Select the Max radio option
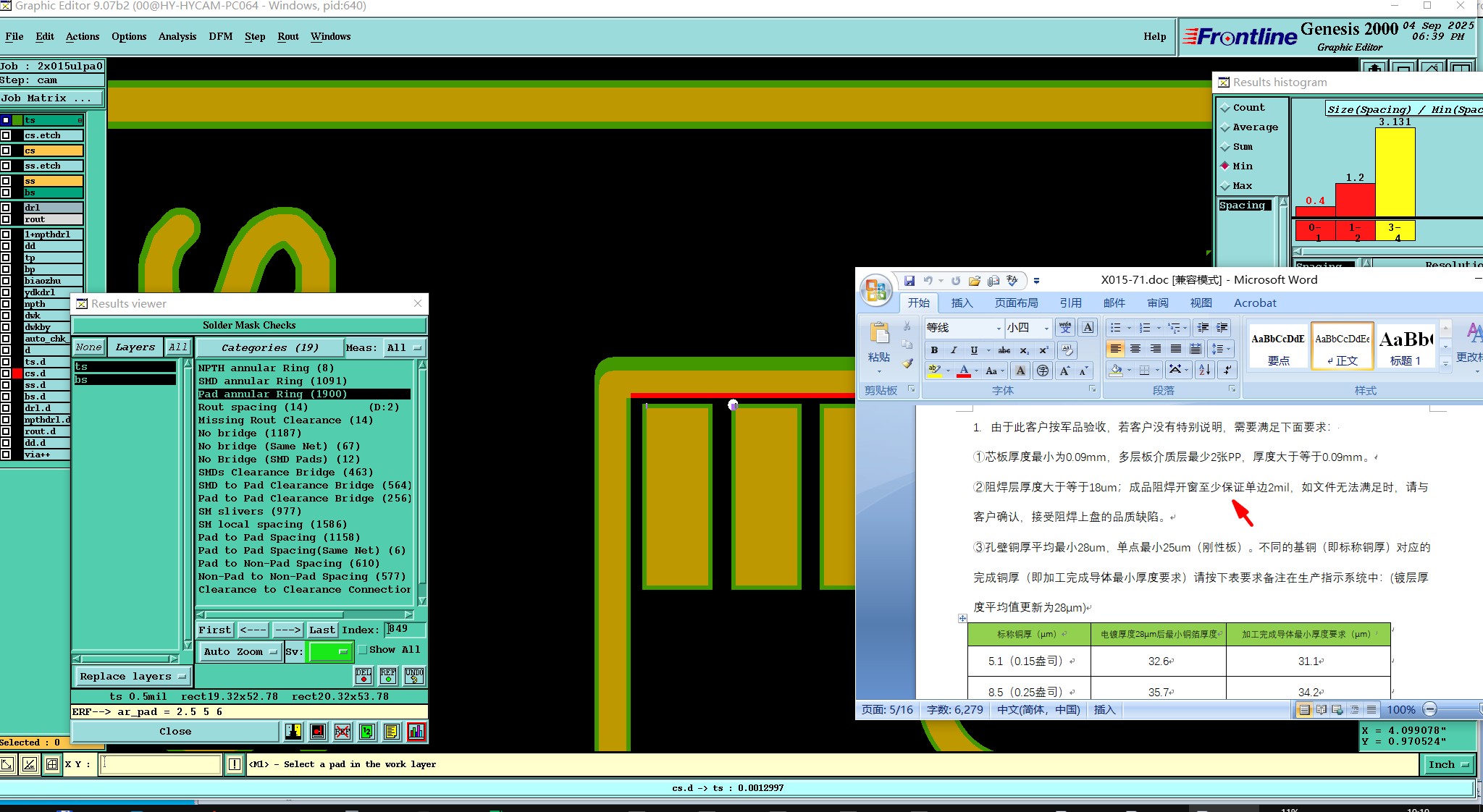The image size is (1483, 812). [1225, 186]
